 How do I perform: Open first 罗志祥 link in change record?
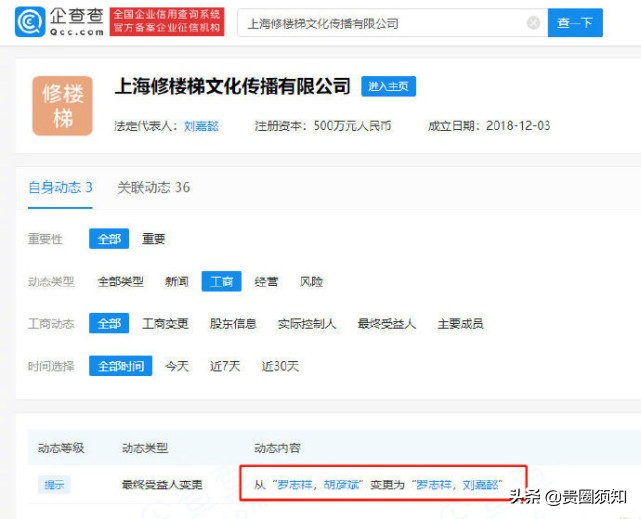point(294,485)
